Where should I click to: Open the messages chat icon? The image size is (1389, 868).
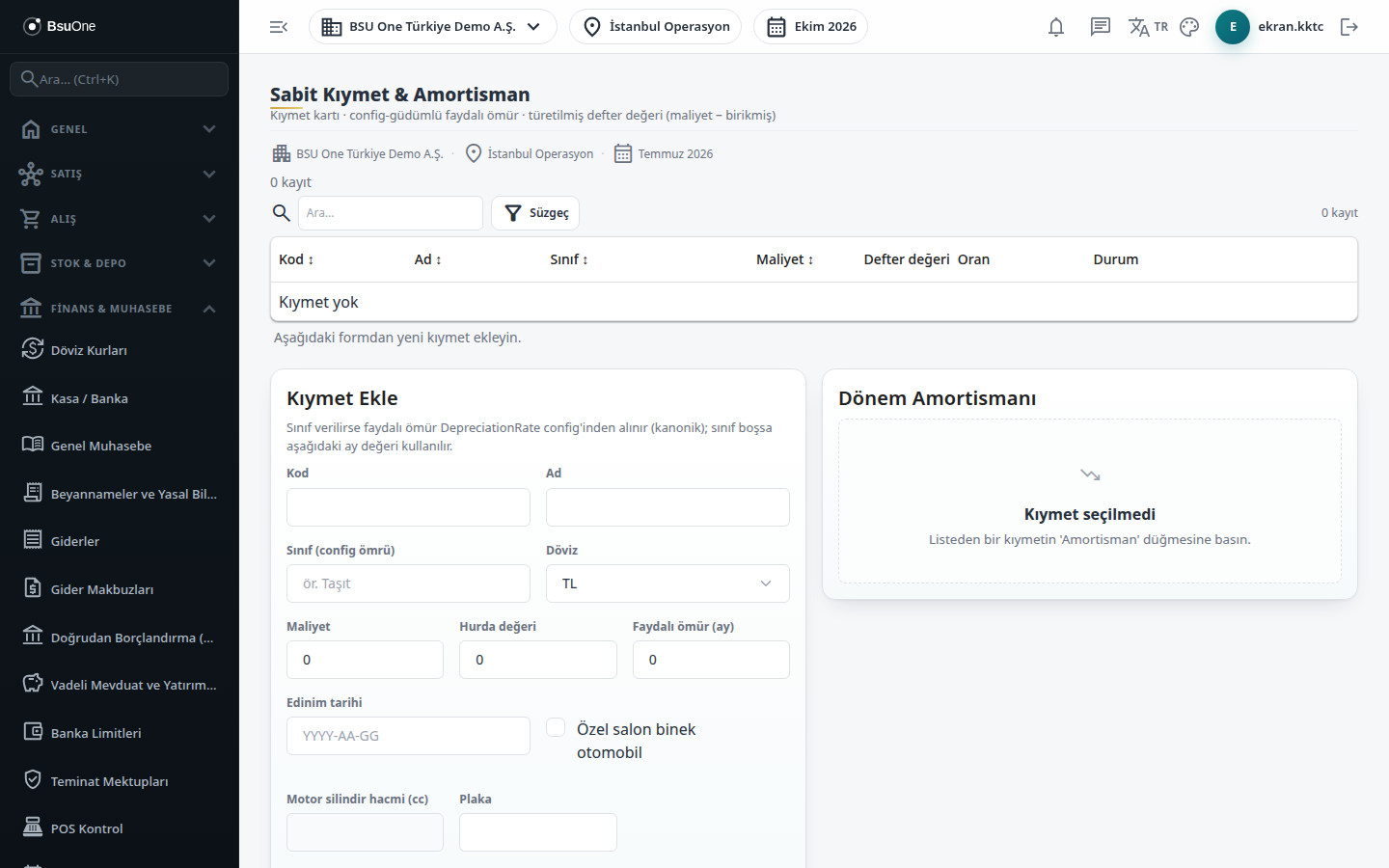click(1101, 27)
